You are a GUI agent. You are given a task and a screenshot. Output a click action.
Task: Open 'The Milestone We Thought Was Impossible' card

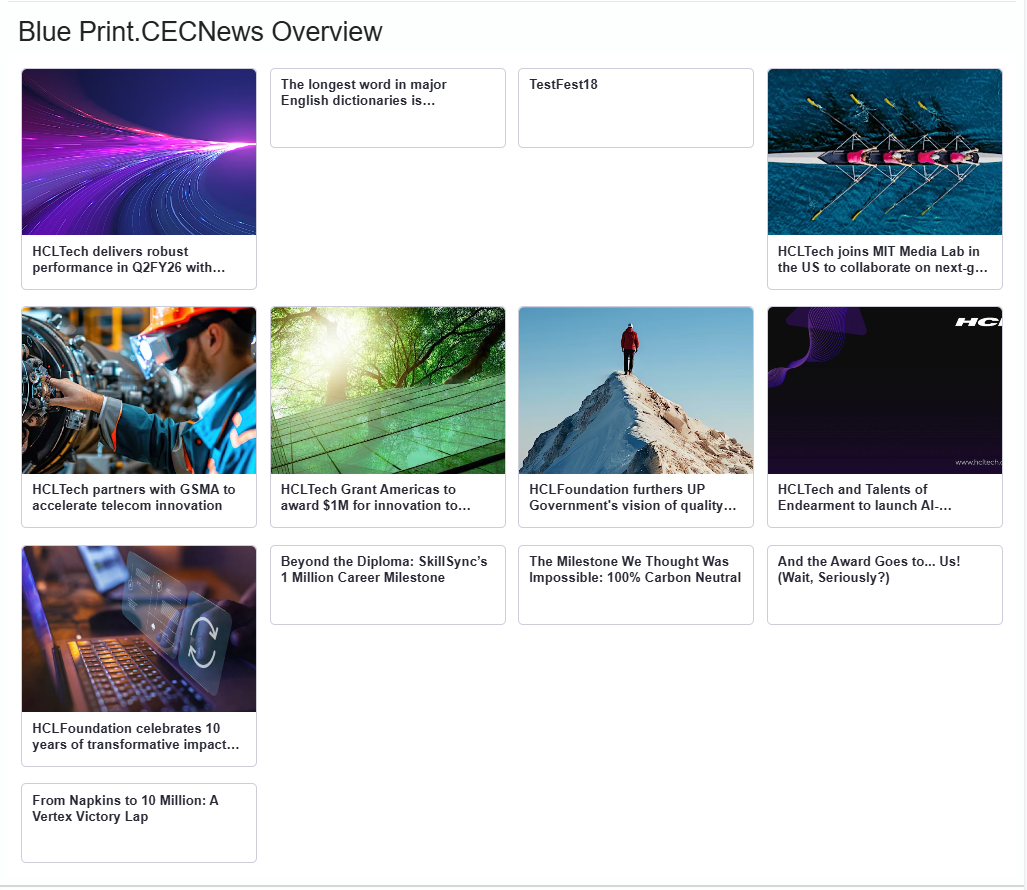pos(636,585)
